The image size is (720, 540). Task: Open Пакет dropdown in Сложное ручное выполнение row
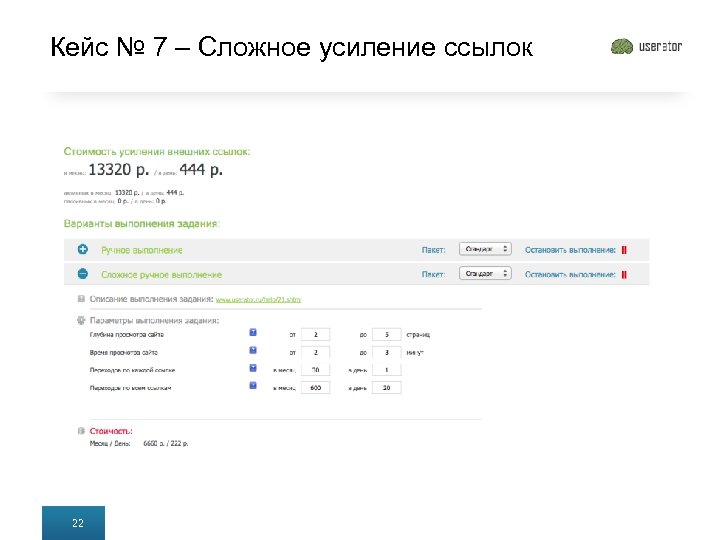[485, 273]
